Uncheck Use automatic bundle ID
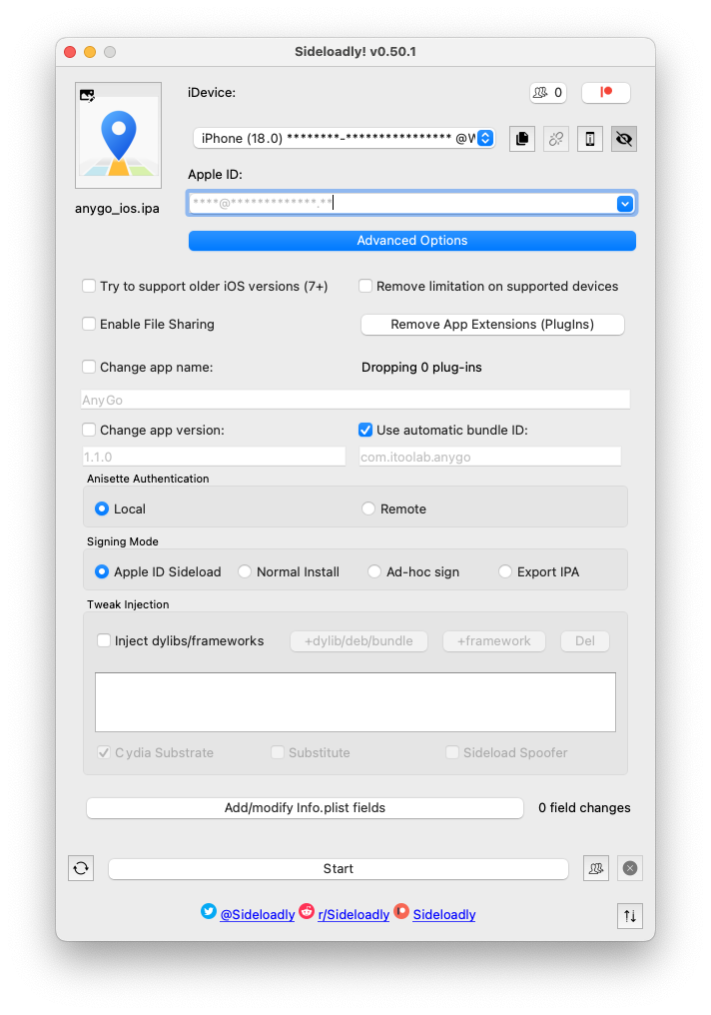Image resolution: width=711 pixels, height=1015 pixels. [x=365, y=430]
